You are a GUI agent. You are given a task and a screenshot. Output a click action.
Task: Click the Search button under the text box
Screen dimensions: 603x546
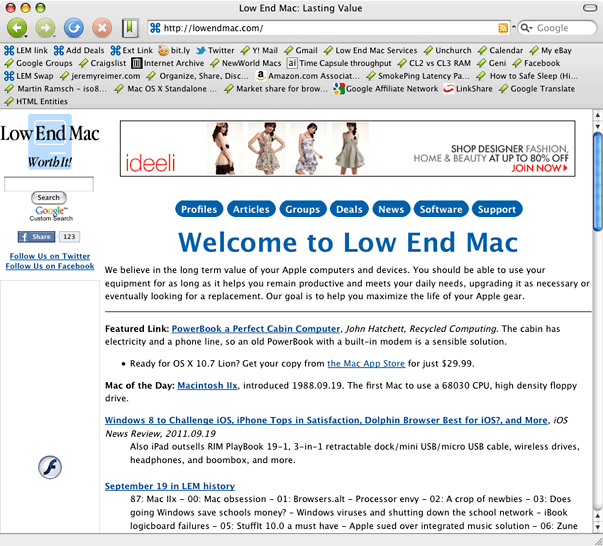click(49, 198)
